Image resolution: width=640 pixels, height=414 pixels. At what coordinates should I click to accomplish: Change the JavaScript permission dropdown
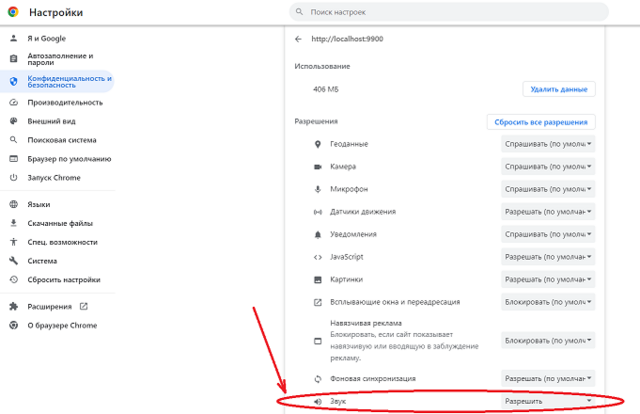(x=548, y=257)
